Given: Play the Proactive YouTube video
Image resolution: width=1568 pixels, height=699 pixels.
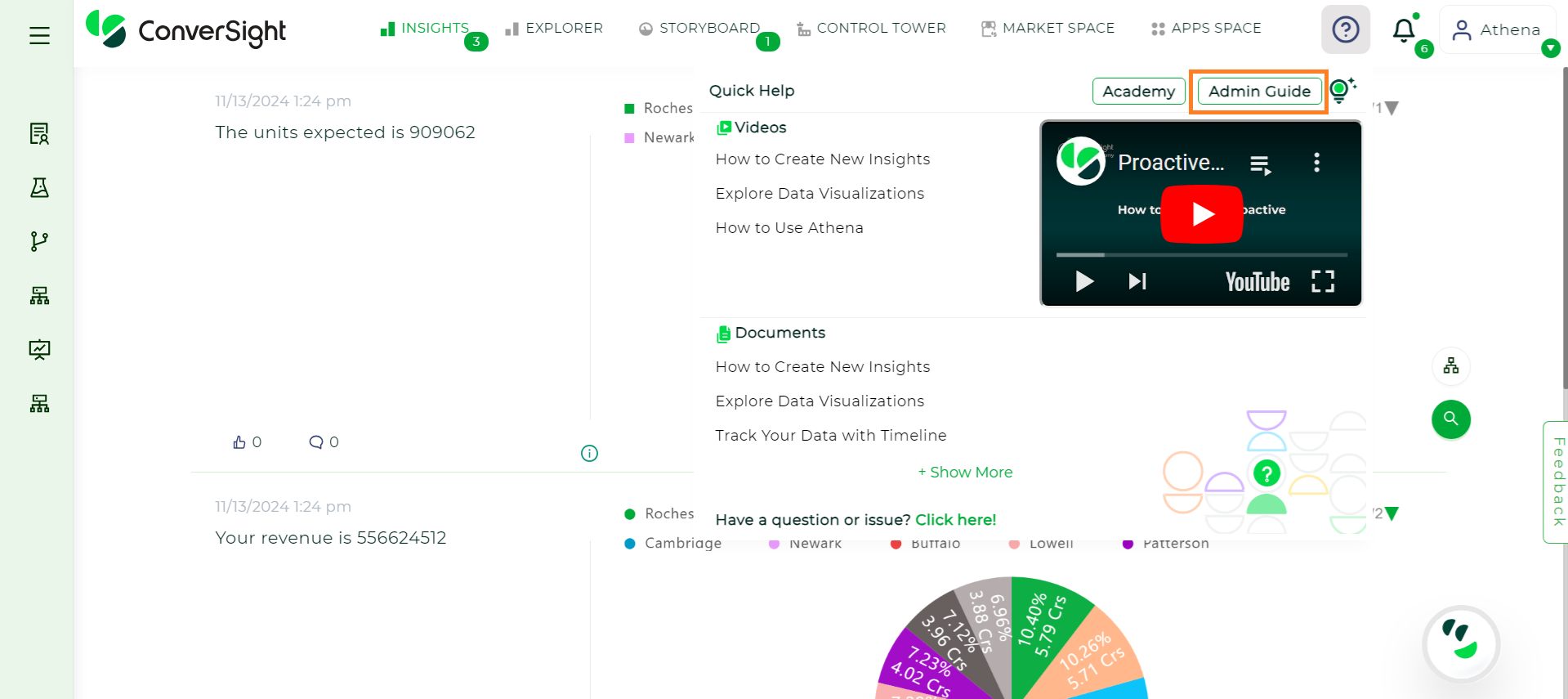Looking at the screenshot, I should (x=1201, y=214).
